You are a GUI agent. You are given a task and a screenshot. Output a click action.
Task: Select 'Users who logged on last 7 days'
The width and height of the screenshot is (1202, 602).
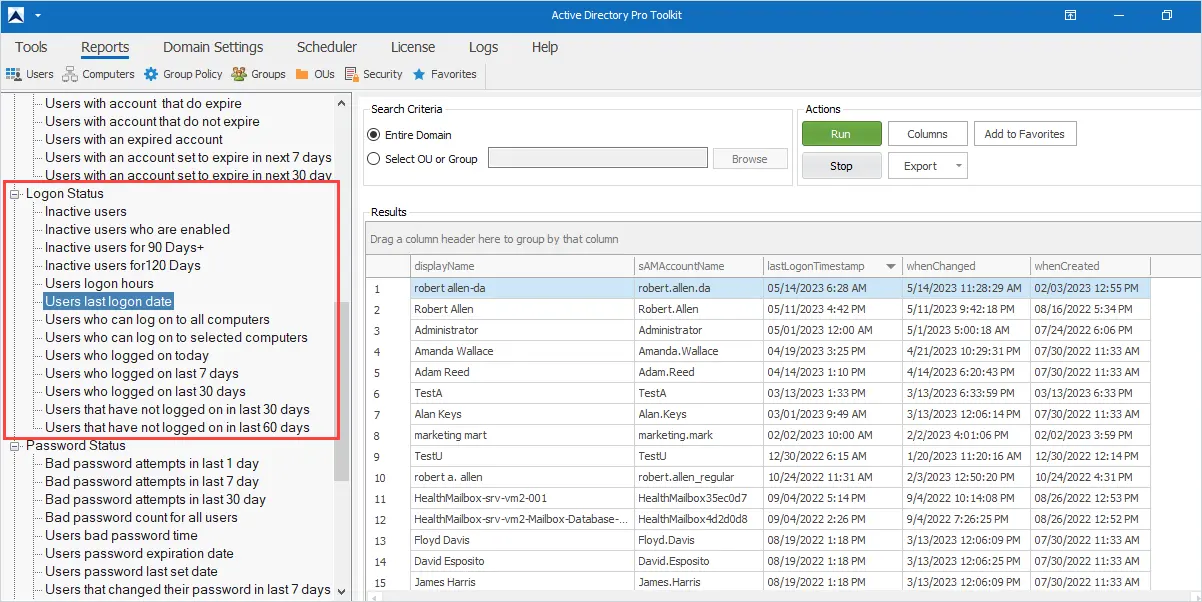coord(142,373)
